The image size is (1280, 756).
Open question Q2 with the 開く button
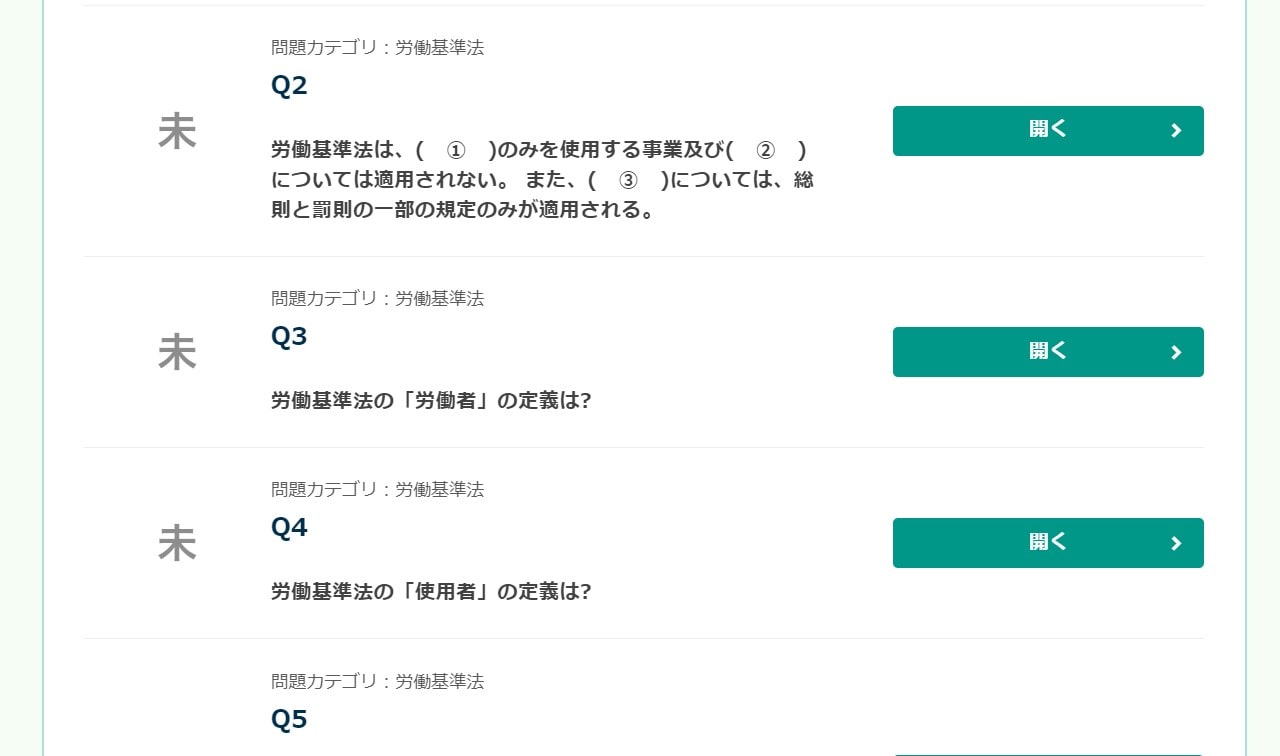tap(1048, 131)
